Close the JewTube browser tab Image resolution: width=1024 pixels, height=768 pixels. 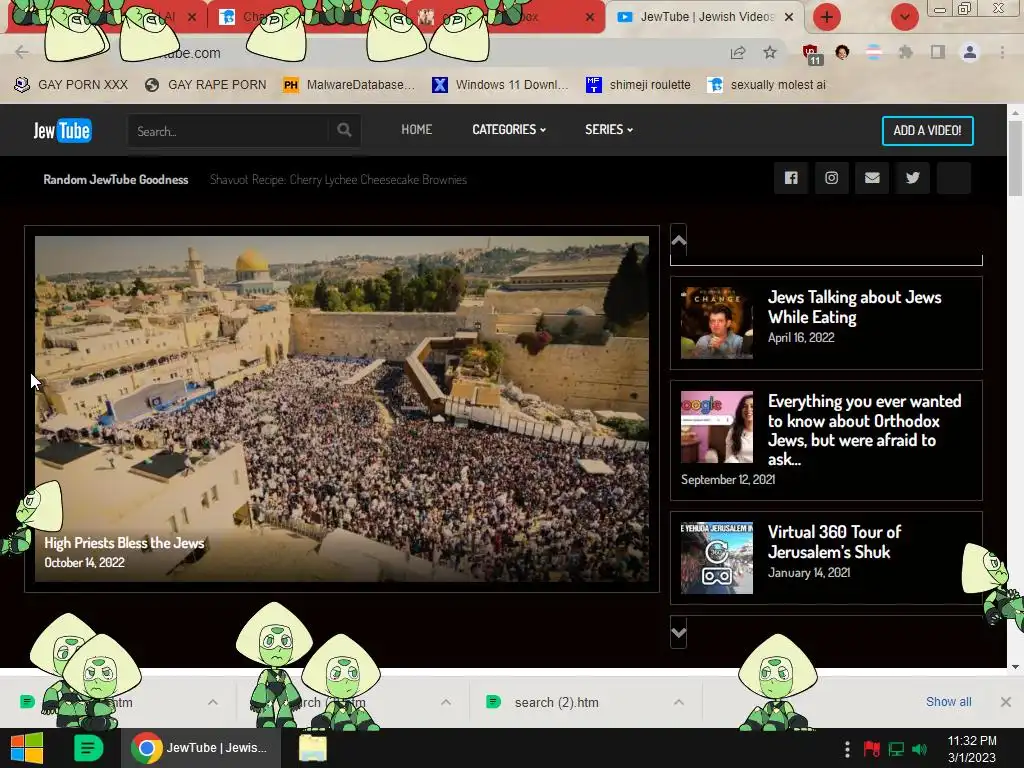click(789, 17)
